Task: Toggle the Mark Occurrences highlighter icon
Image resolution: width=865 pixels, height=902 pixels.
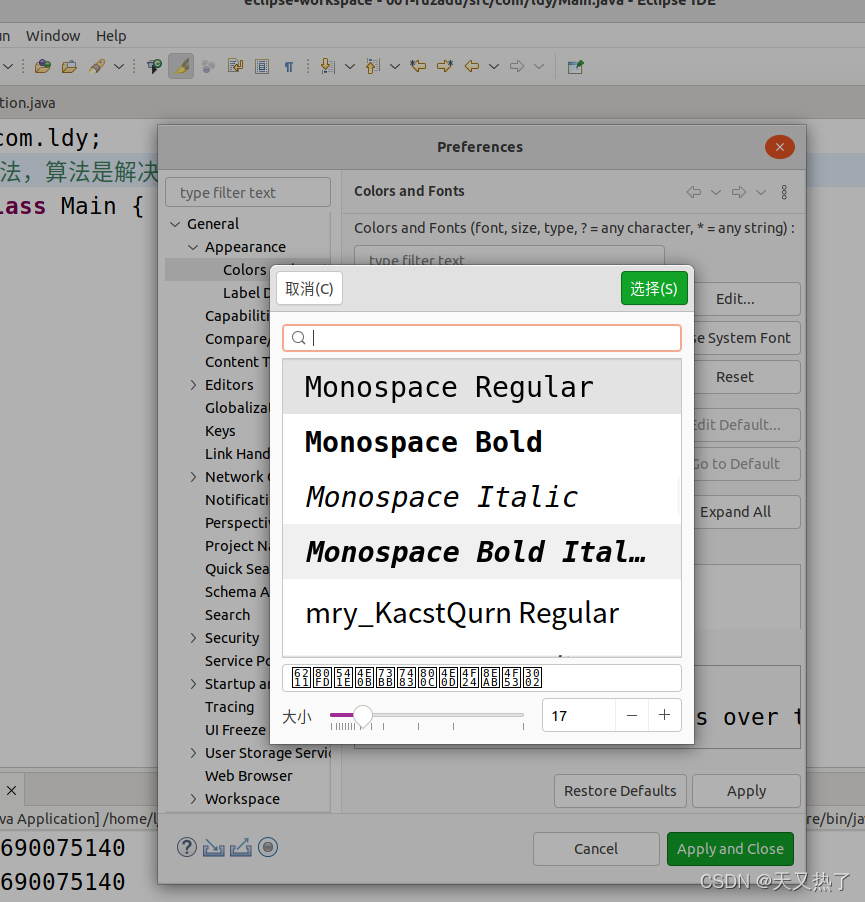Action: coord(181,66)
